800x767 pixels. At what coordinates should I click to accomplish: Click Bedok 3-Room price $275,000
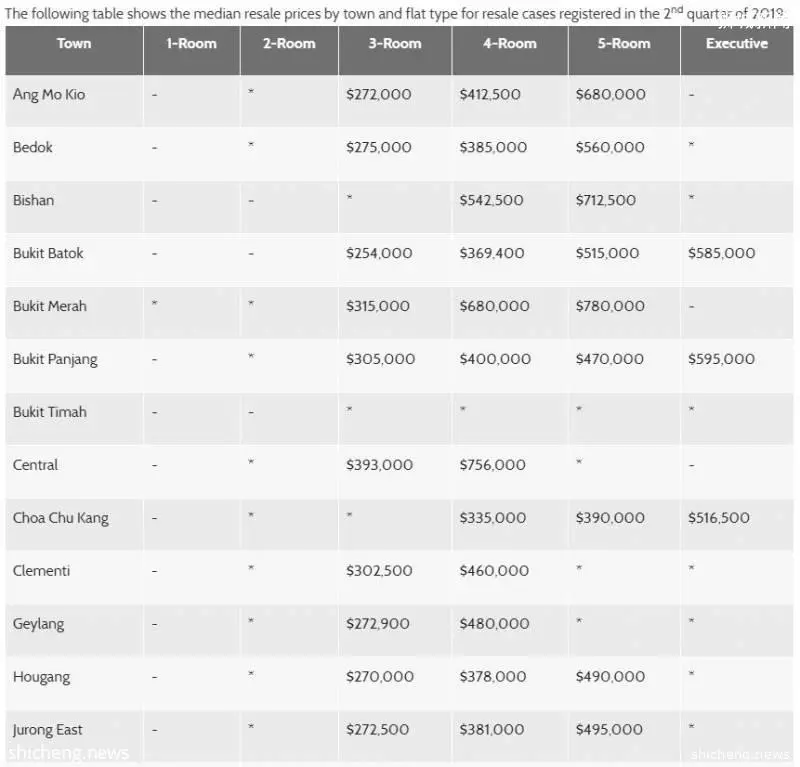tap(379, 147)
